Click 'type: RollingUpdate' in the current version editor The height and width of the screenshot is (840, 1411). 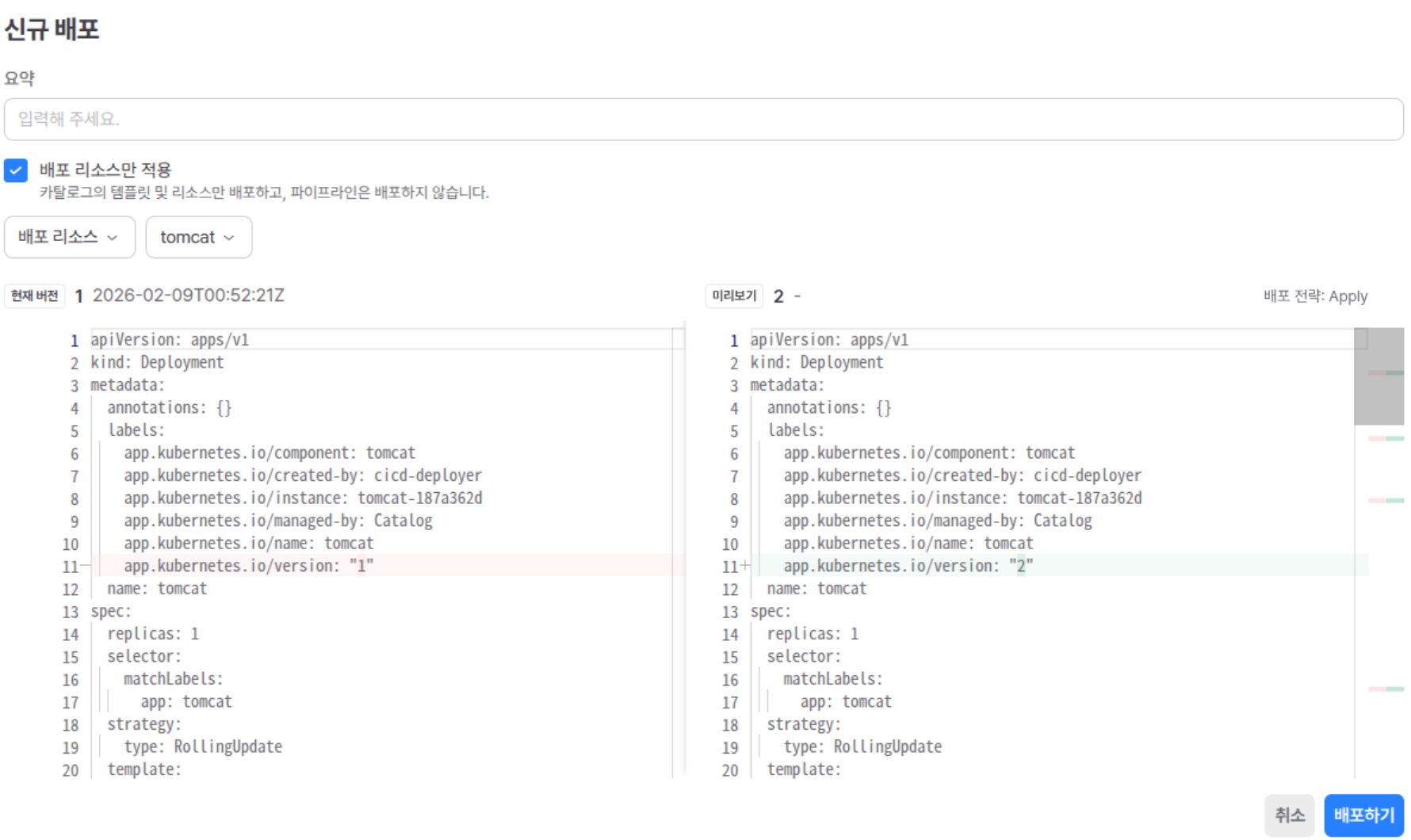click(x=203, y=747)
